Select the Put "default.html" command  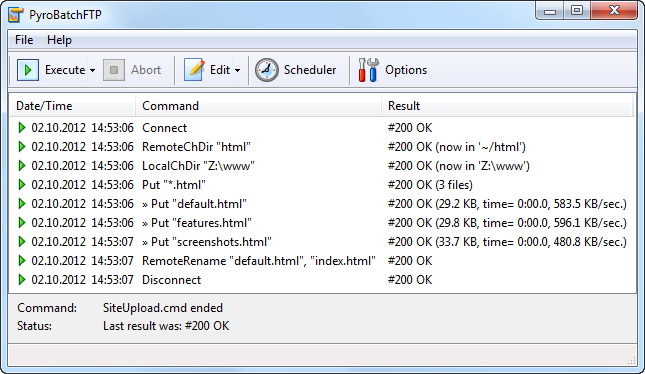(x=194, y=204)
